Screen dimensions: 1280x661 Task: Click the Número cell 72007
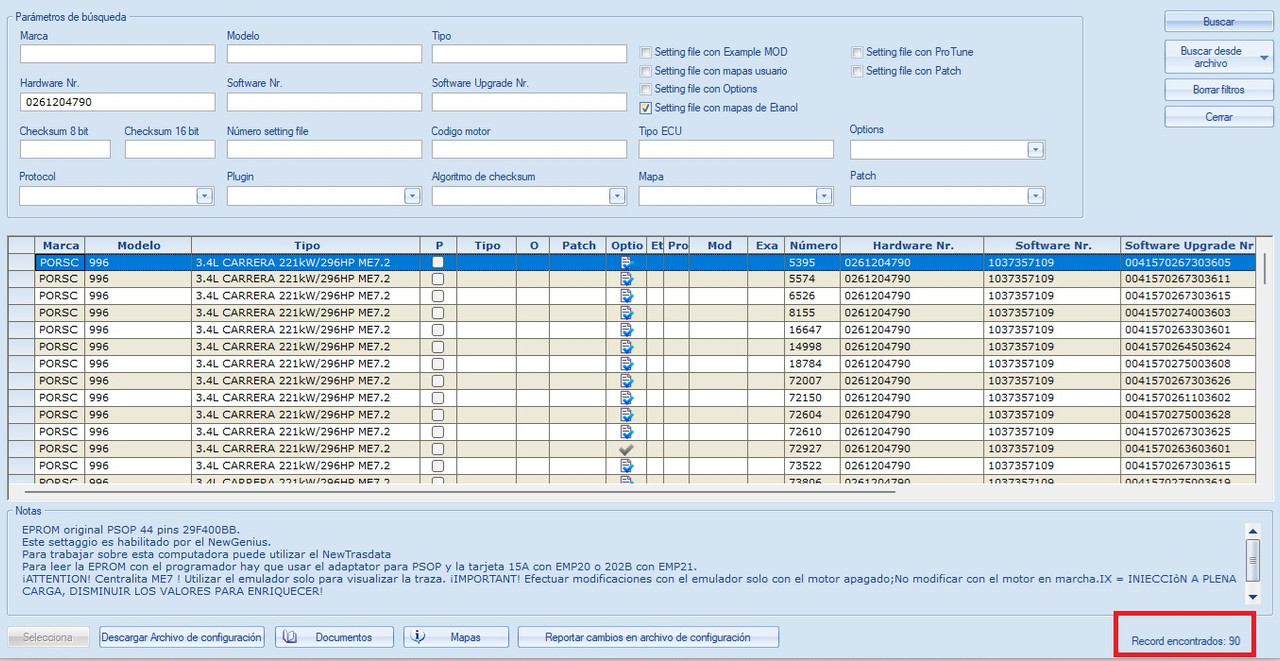[812, 381]
